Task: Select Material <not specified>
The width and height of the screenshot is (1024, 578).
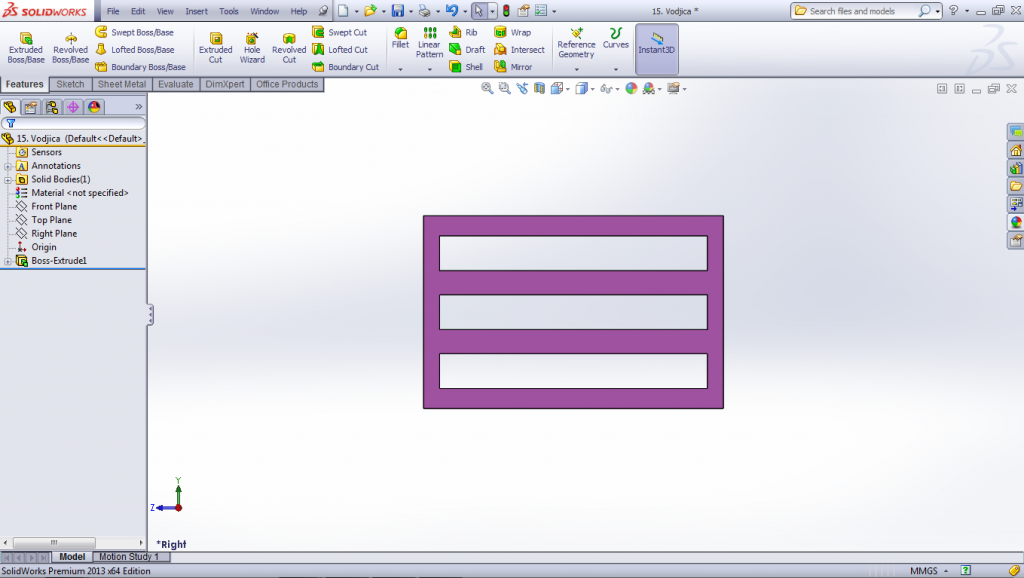Action: [80, 193]
